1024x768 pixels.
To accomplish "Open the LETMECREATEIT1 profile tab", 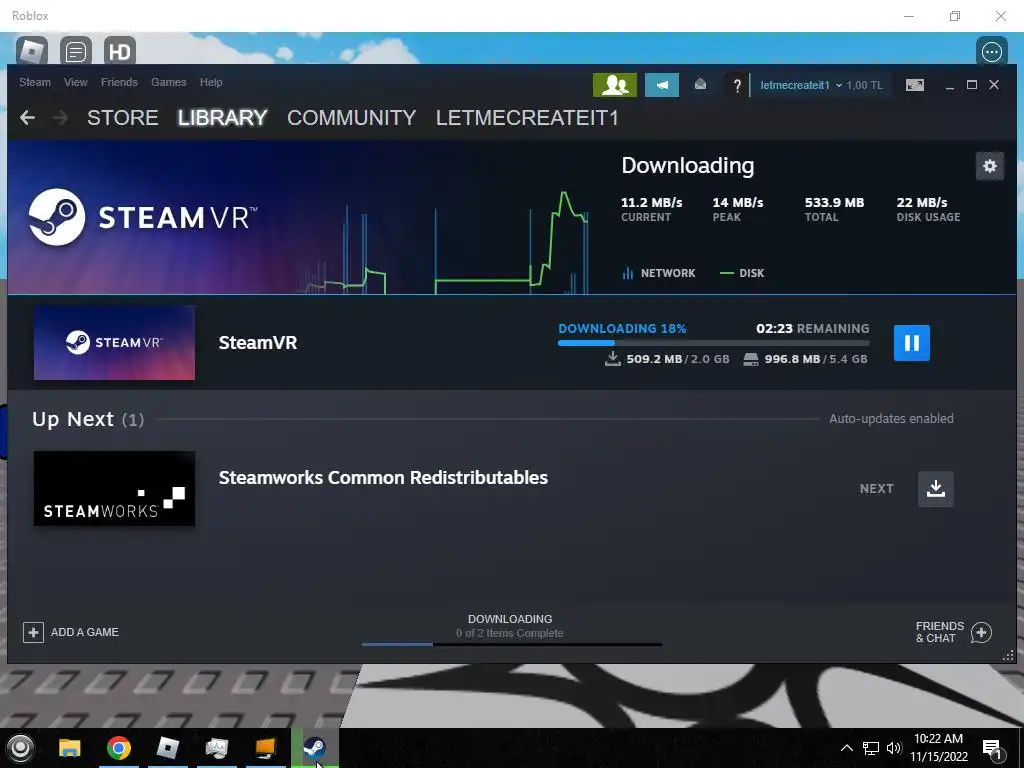I will [527, 118].
